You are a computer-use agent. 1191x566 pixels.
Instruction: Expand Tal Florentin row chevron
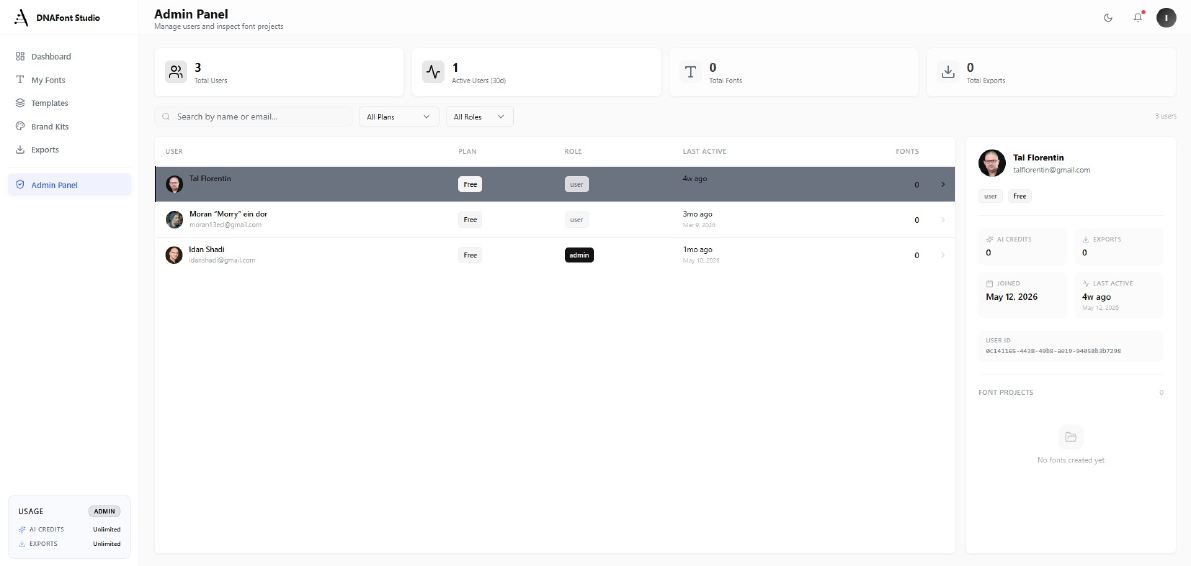(x=943, y=184)
